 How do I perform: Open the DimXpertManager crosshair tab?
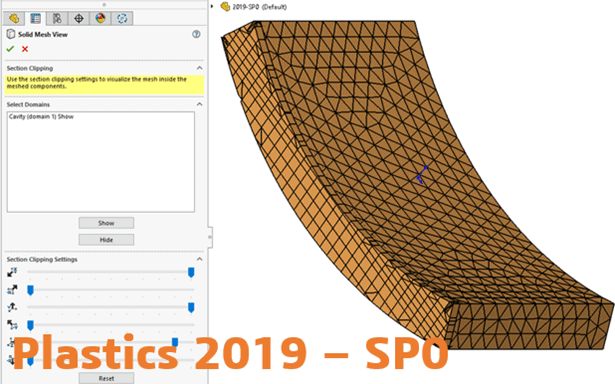[78, 18]
